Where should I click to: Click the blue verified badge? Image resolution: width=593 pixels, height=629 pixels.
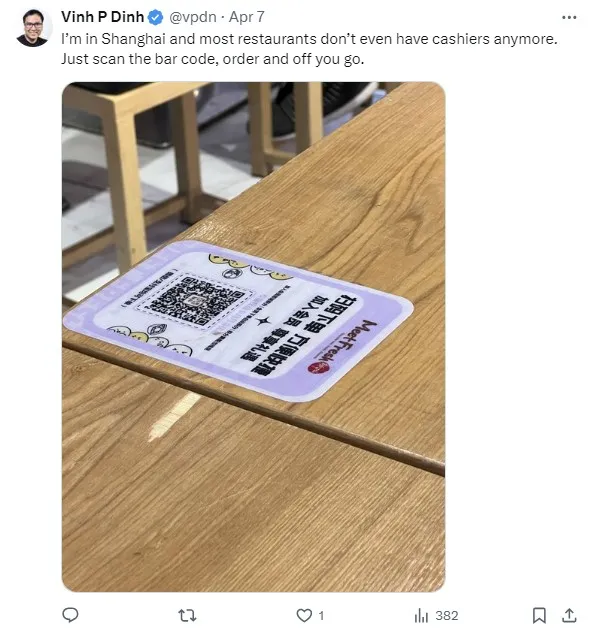(156, 17)
